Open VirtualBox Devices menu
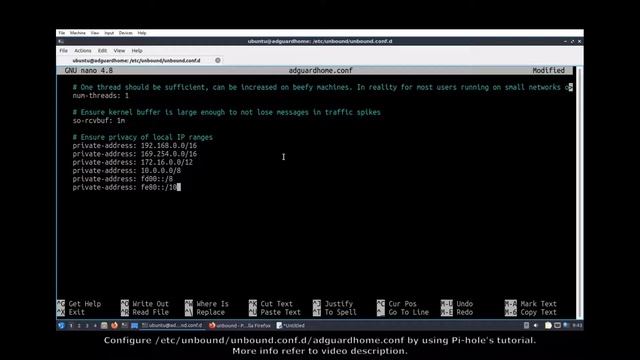The width and height of the screenshot is (640, 360). point(125,33)
